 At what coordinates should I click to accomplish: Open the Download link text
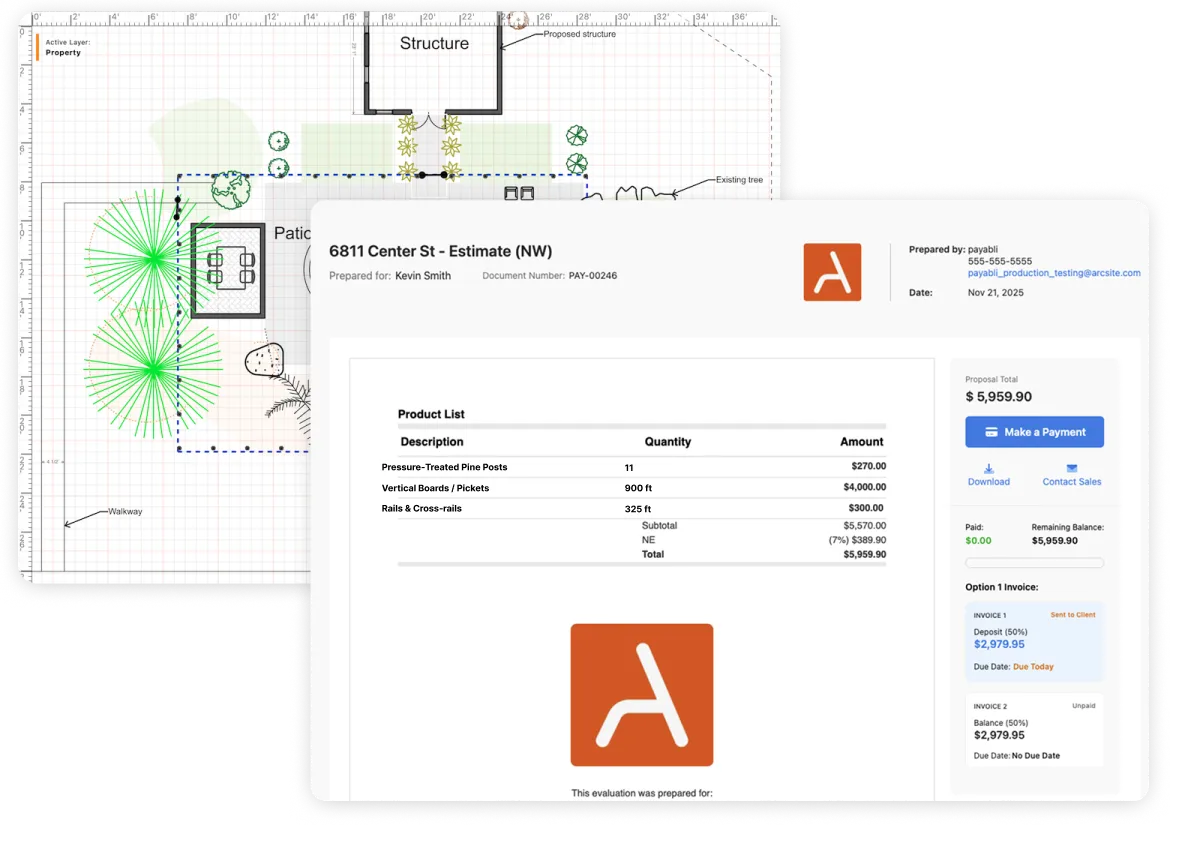click(x=988, y=481)
